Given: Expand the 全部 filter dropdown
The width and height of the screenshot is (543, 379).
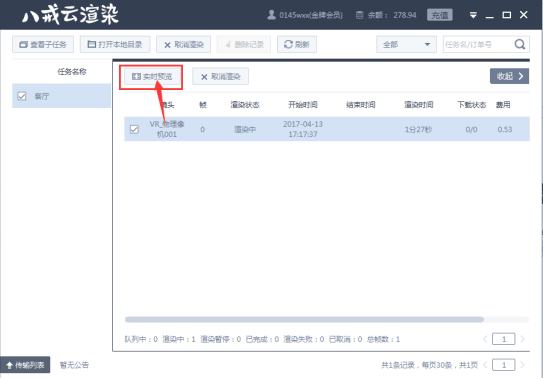Looking at the screenshot, I should coord(406,44).
